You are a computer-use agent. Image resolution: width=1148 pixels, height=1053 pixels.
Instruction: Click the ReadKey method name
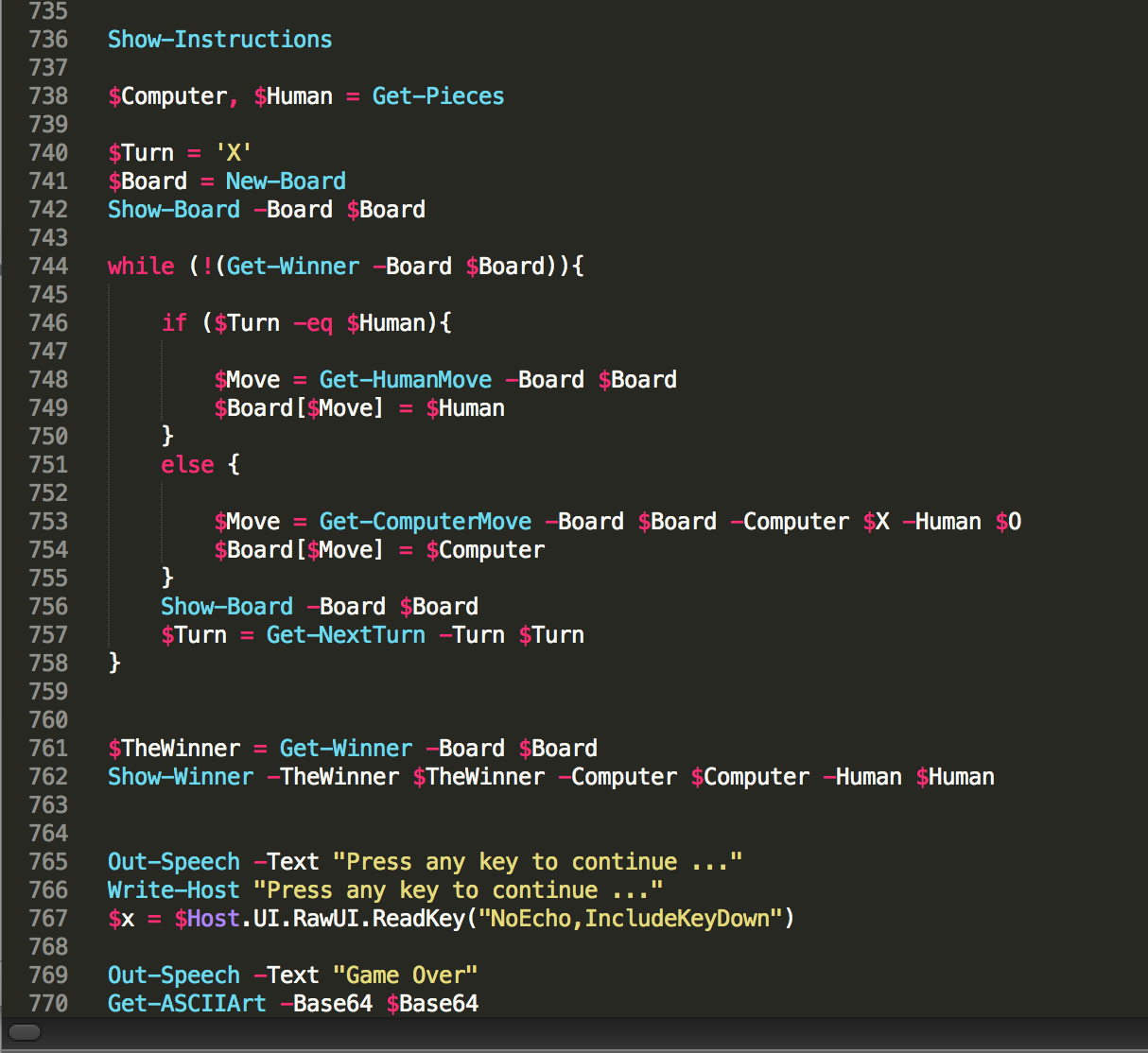pos(419,919)
